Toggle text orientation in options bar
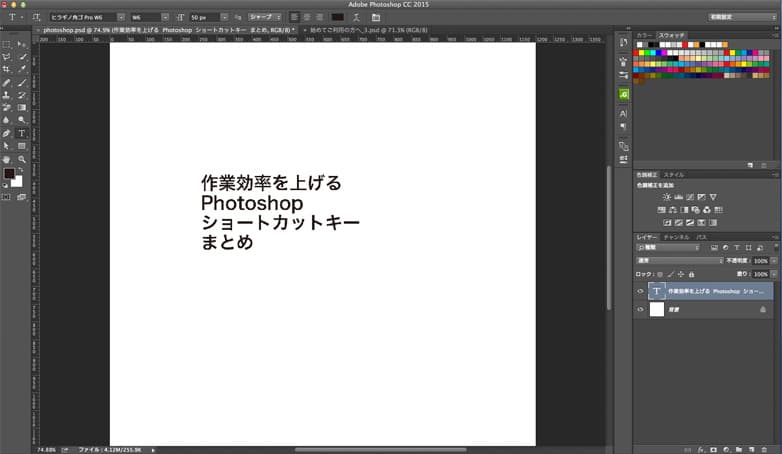This screenshot has width=782, height=454. coord(36,17)
